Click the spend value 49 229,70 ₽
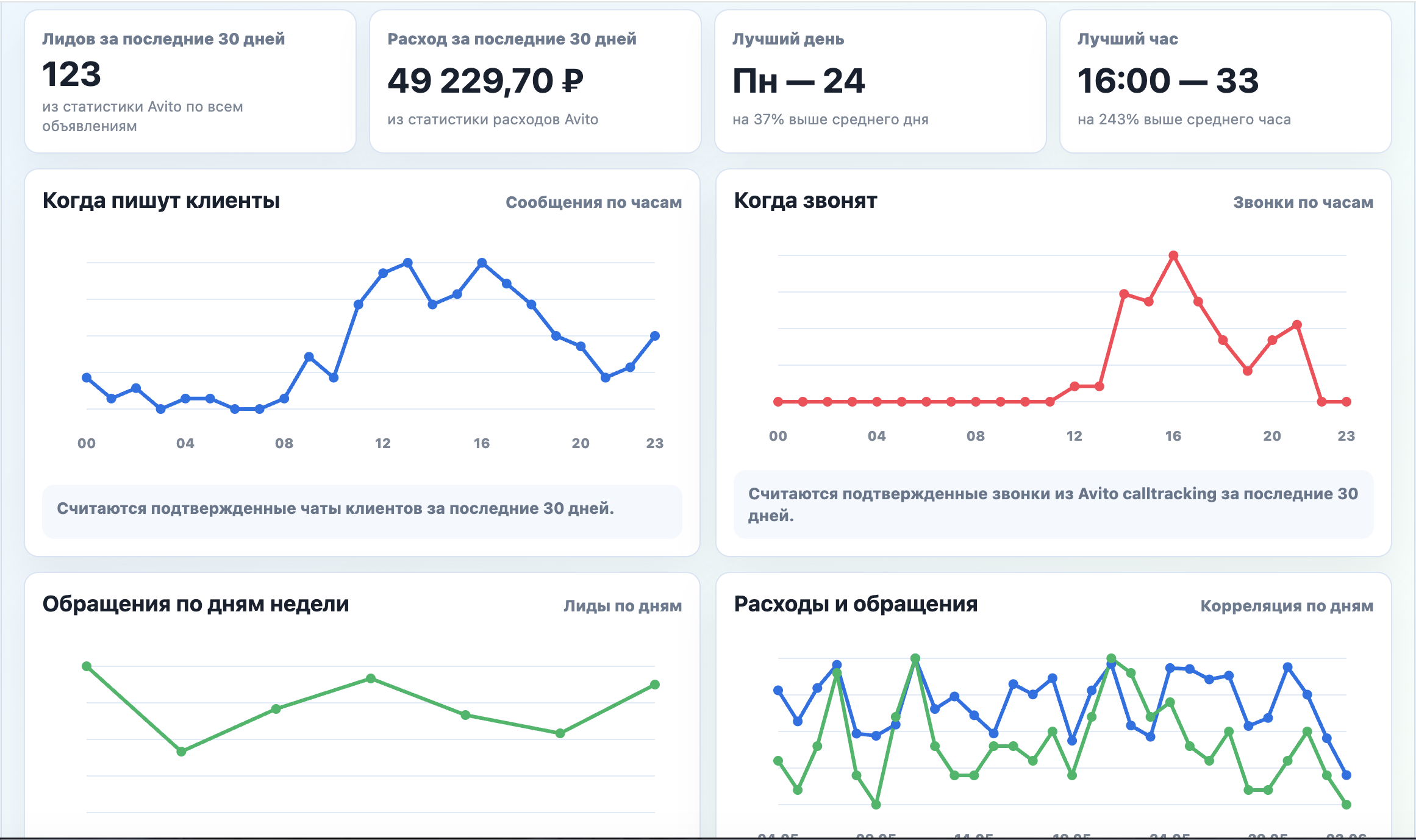 tap(485, 81)
